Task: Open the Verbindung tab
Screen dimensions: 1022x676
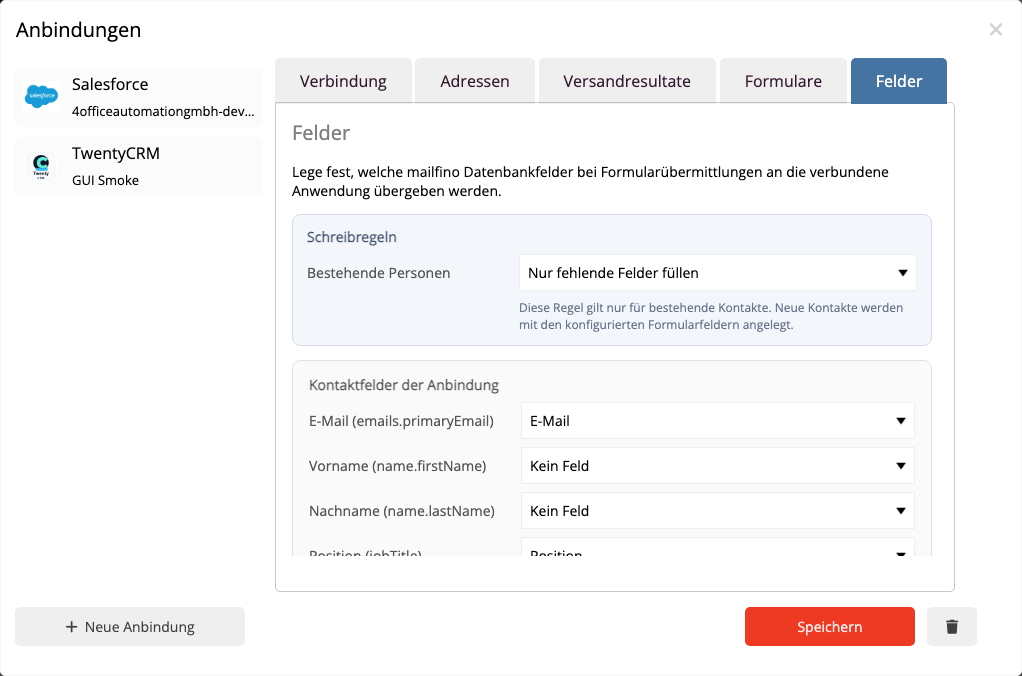Action: pyautogui.click(x=343, y=81)
